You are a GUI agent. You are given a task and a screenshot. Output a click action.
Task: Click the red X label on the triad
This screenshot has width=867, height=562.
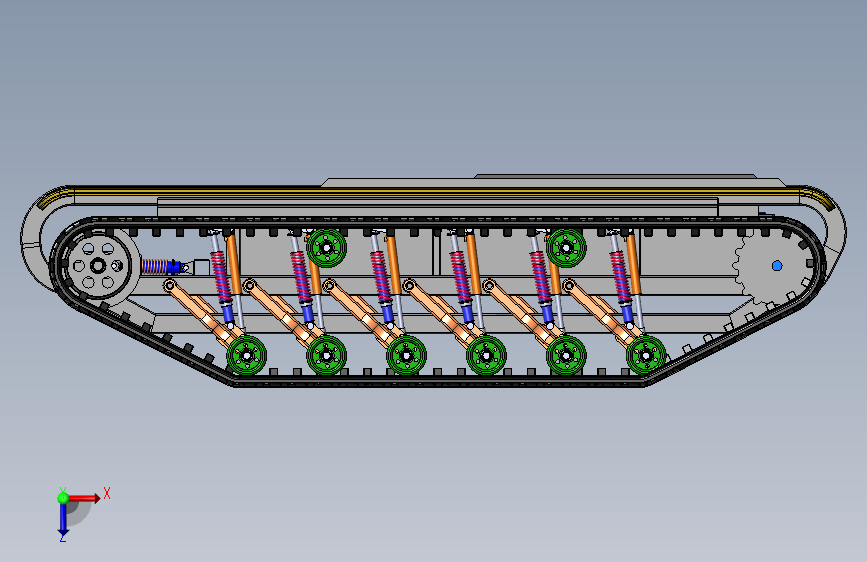click(107, 493)
